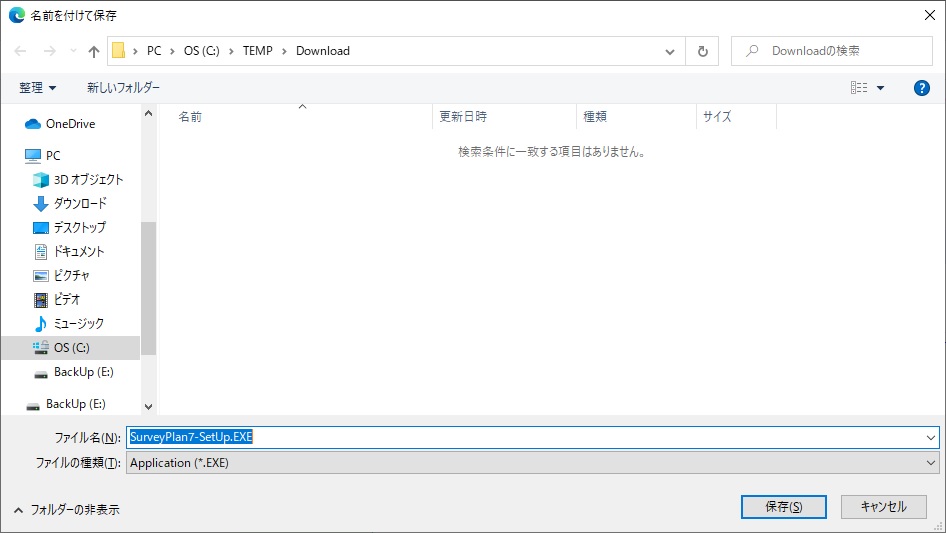Select TEMP breadcrumb segment
Image resolution: width=946 pixels, height=533 pixels.
click(x=258, y=51)
